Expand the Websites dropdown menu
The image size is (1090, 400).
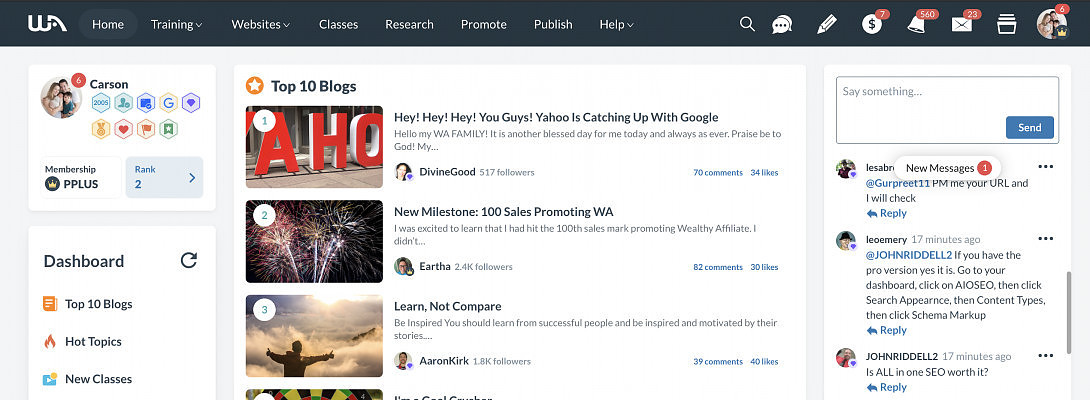click(x=261, y=24)
